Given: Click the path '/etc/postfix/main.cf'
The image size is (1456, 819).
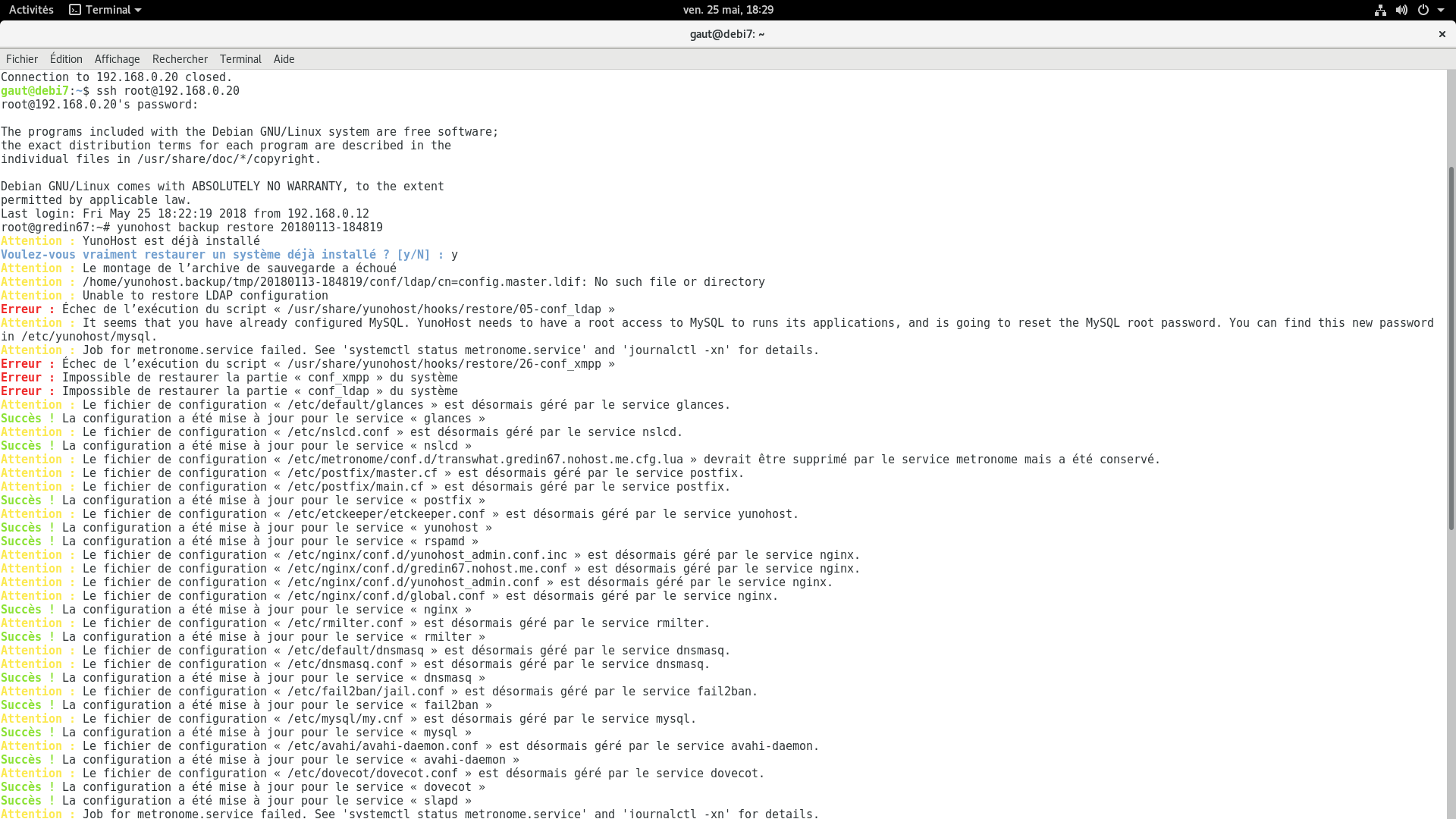Looking at the screenshot, I should coord(356,487).
